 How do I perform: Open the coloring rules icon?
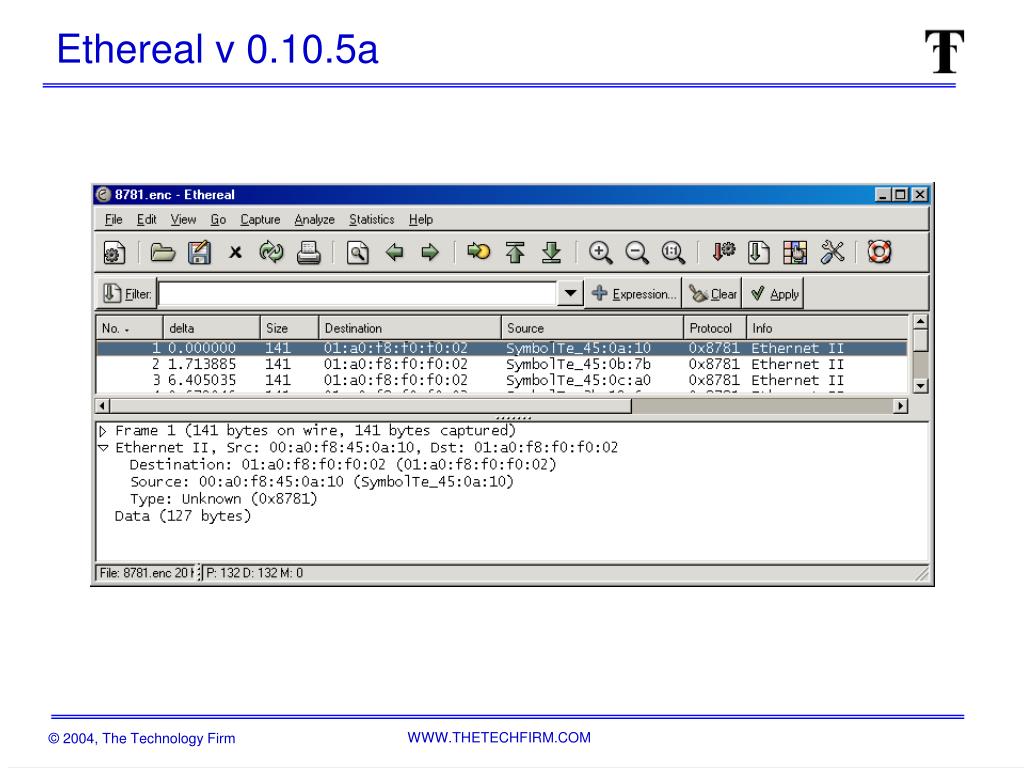click(x=795, y=253)
